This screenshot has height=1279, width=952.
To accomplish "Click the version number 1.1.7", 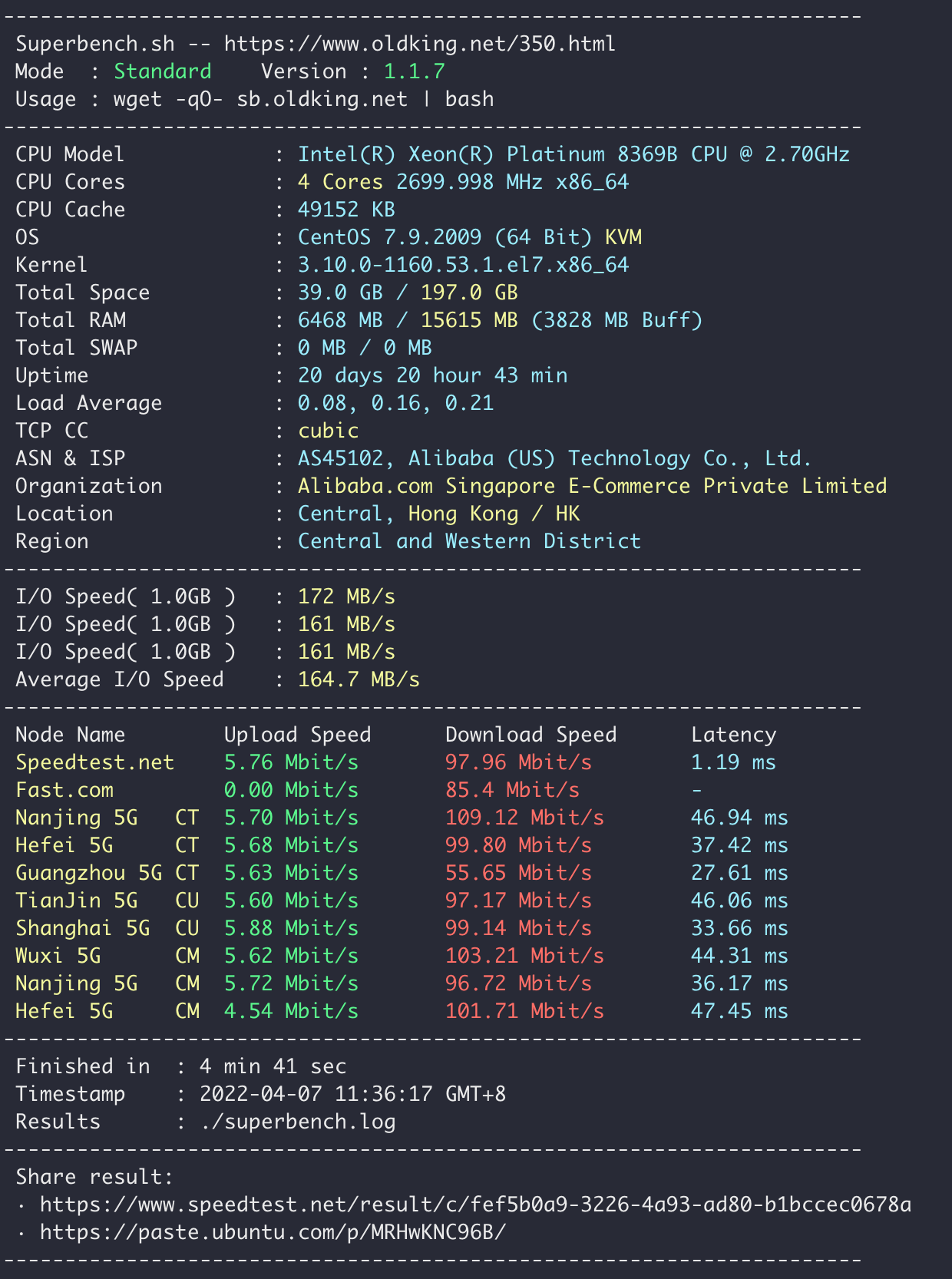I will click(x=414, y=71).
